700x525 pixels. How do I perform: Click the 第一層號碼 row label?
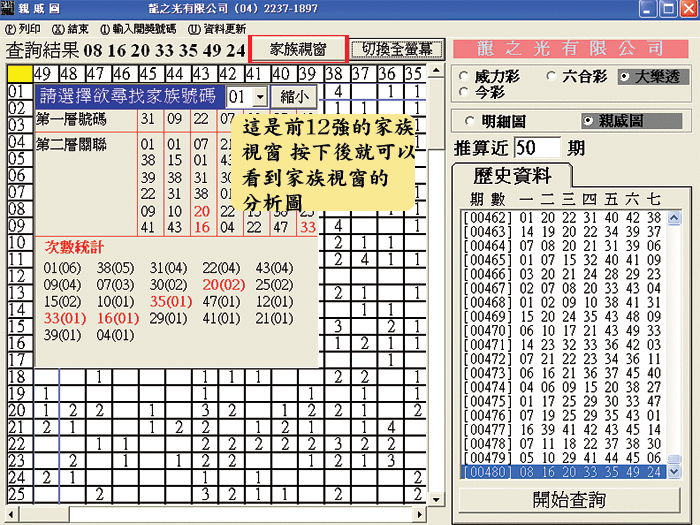click(x=71, y=120)
